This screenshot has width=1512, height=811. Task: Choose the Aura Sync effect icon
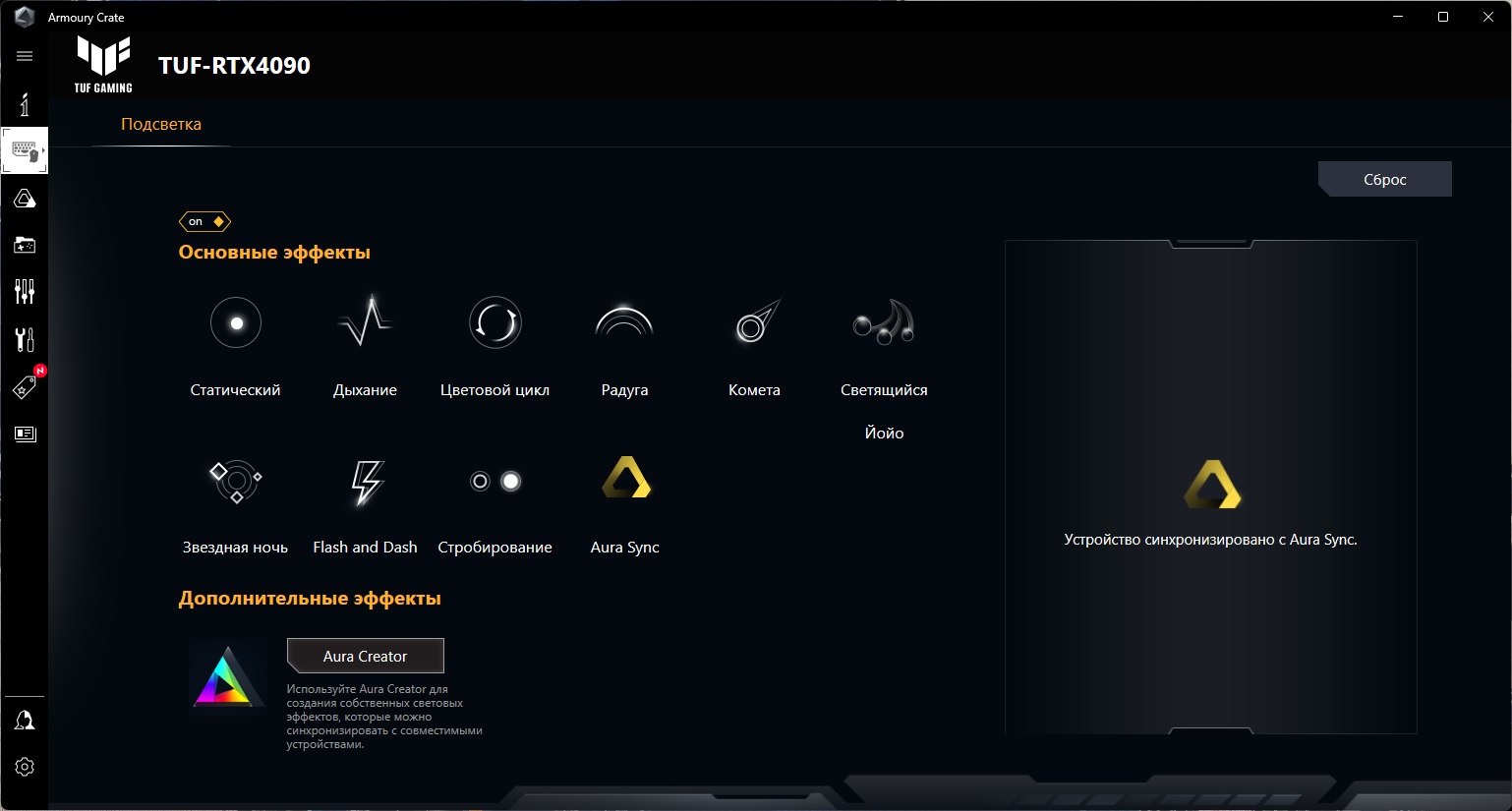[x=626, y=477]
